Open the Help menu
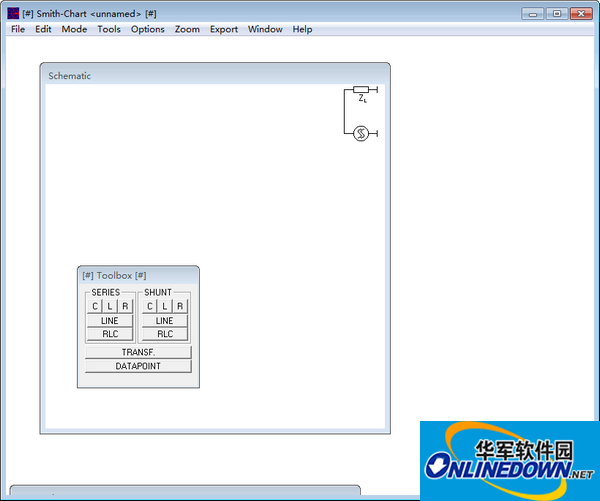This screenshot has width=600, height=501. click(302, 29)
